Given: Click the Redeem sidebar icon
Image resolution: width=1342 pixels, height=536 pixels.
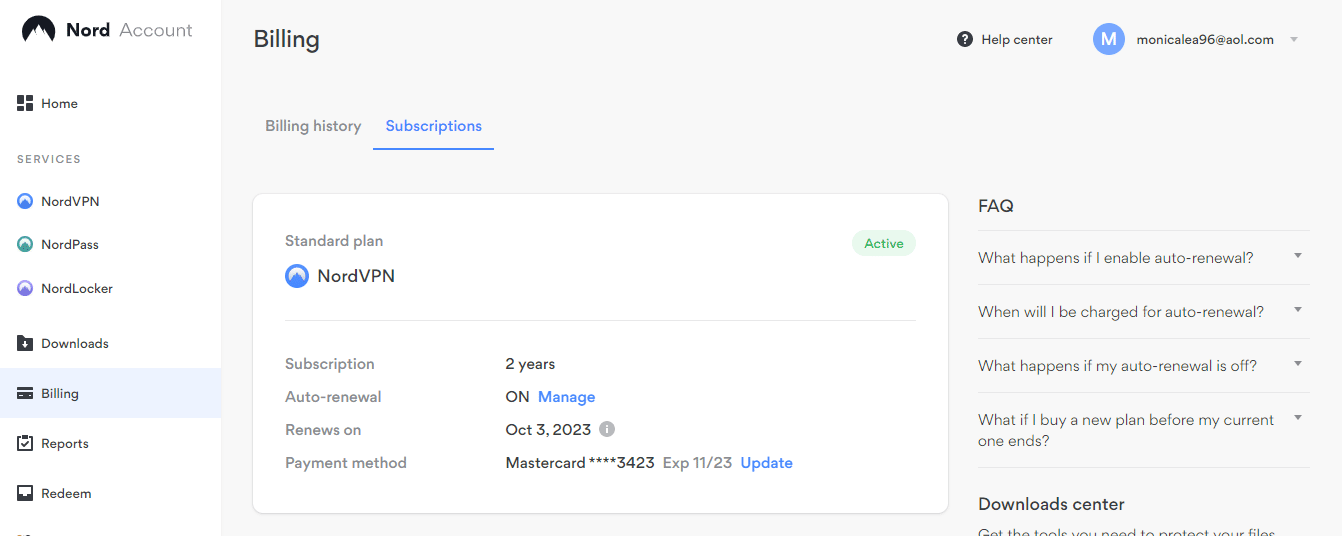Looking at the screenshot, I should point(26,493).
